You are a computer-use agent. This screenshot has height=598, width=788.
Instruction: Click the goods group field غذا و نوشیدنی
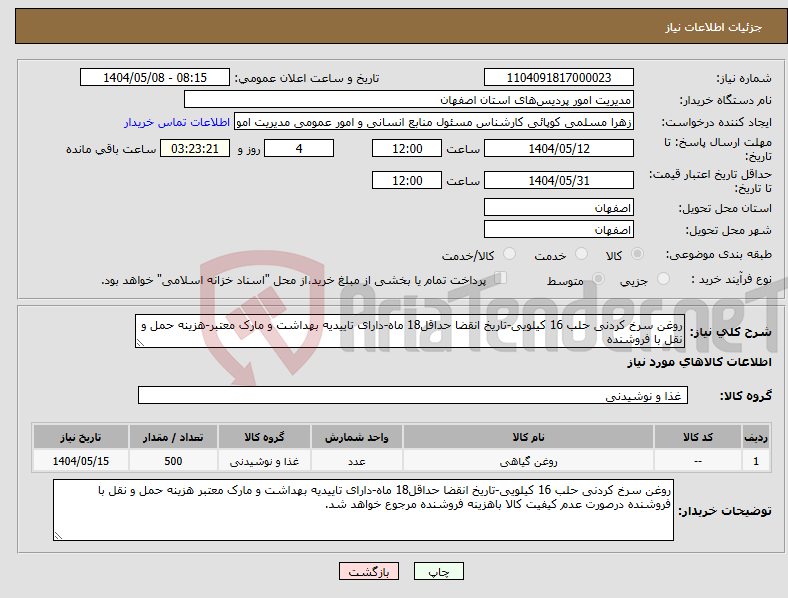click(x=413, y=395)
